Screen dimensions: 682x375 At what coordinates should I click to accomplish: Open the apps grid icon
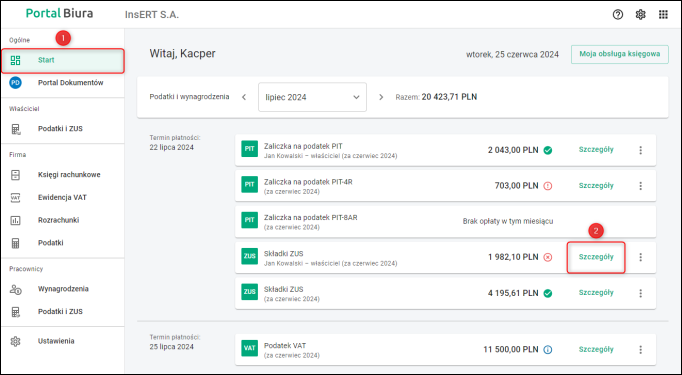[663, 14]
